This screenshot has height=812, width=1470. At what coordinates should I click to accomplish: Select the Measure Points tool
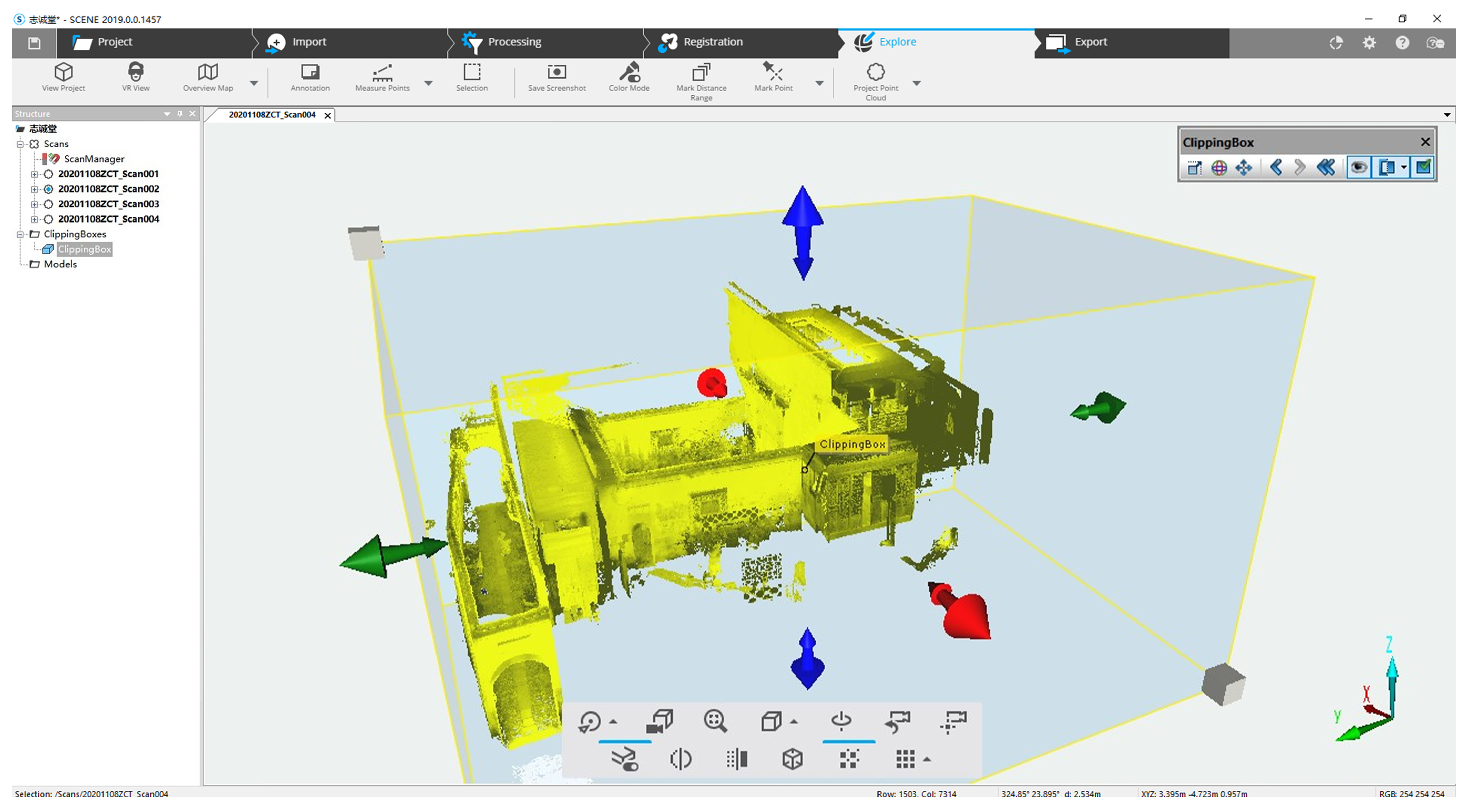pos(382,77)
